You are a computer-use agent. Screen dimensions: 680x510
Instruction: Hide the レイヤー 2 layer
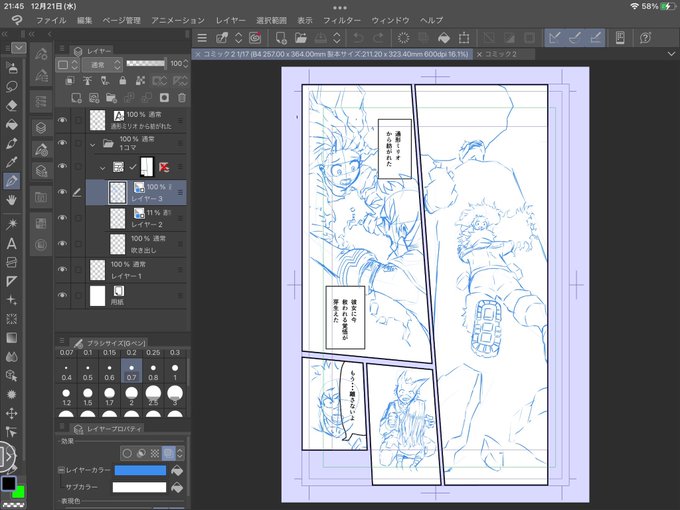pyautogui.click(x=62, y=218)
